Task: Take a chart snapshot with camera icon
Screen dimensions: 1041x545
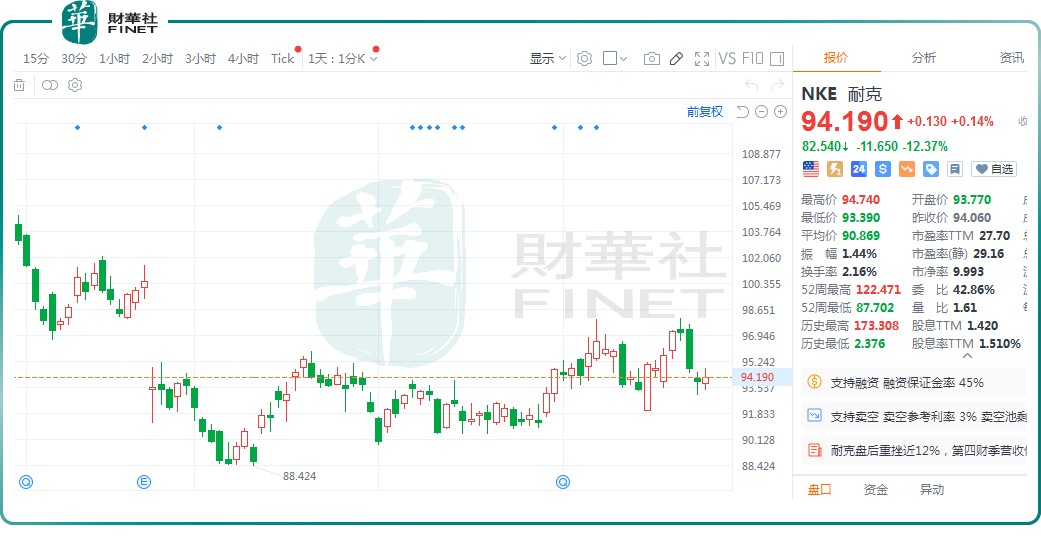Action: click(x=652, y=59)
